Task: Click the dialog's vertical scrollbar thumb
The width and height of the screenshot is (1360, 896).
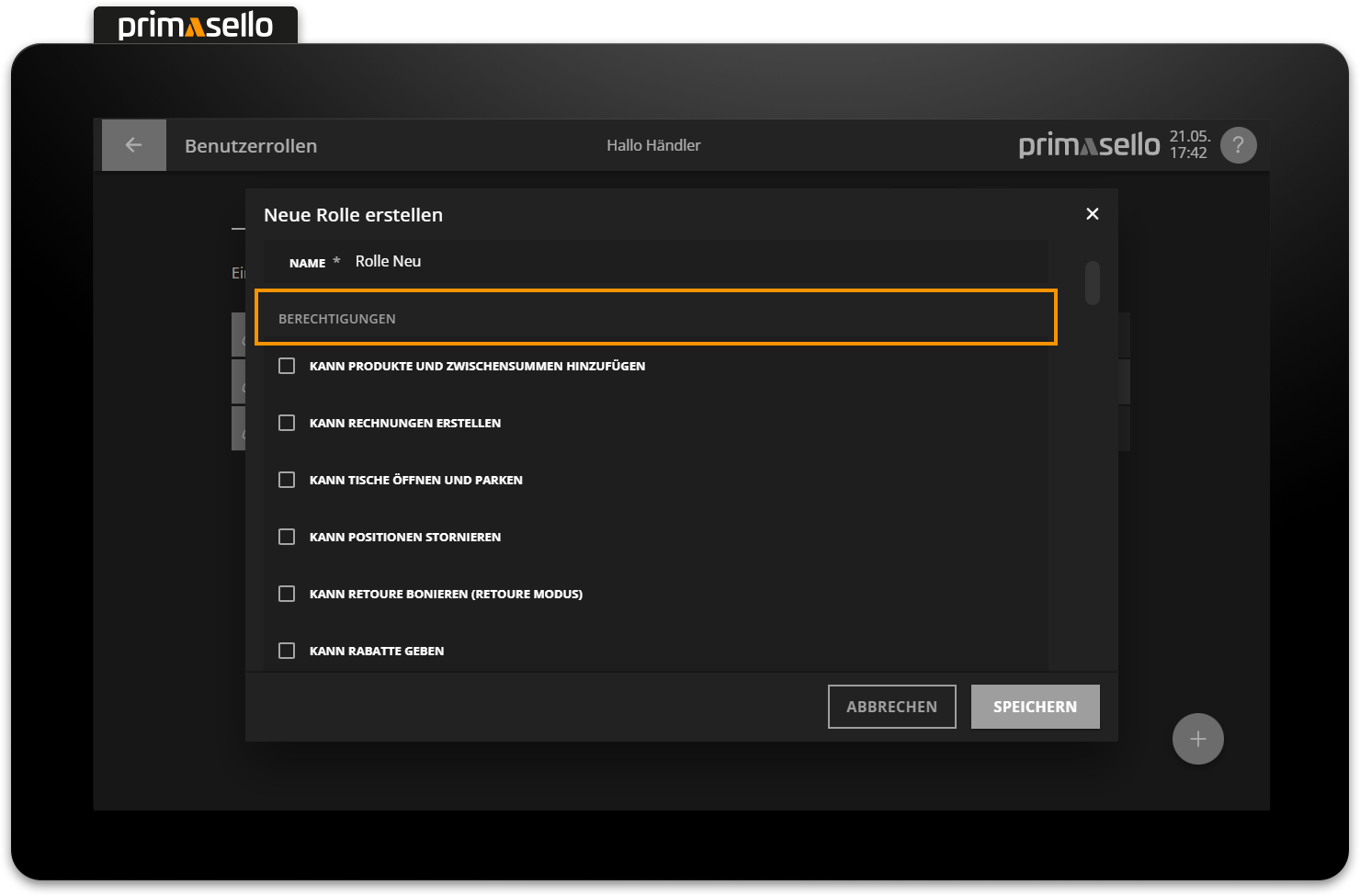Action: pyautogui.click(x=1092, y=282)
